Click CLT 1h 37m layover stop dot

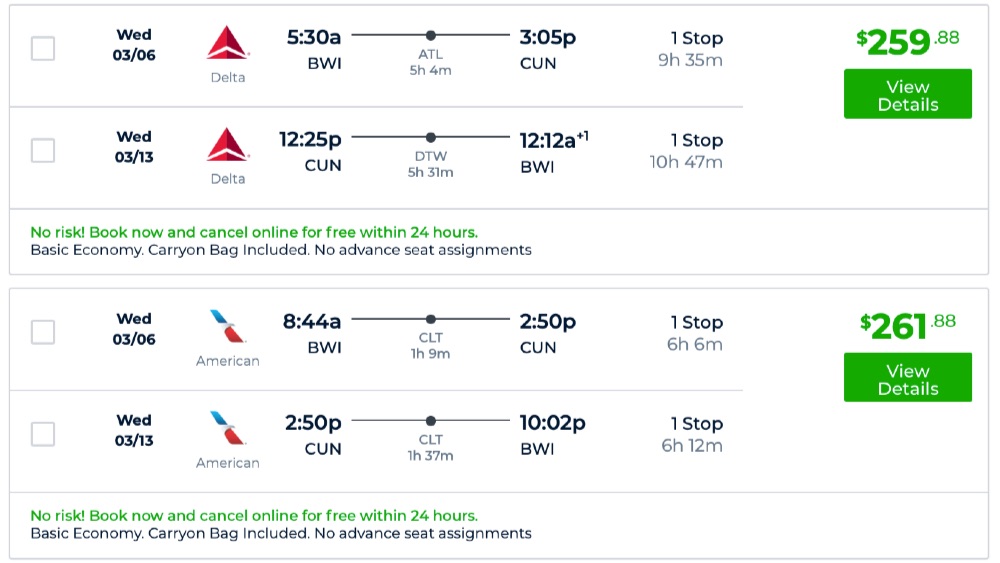point(431,421)
